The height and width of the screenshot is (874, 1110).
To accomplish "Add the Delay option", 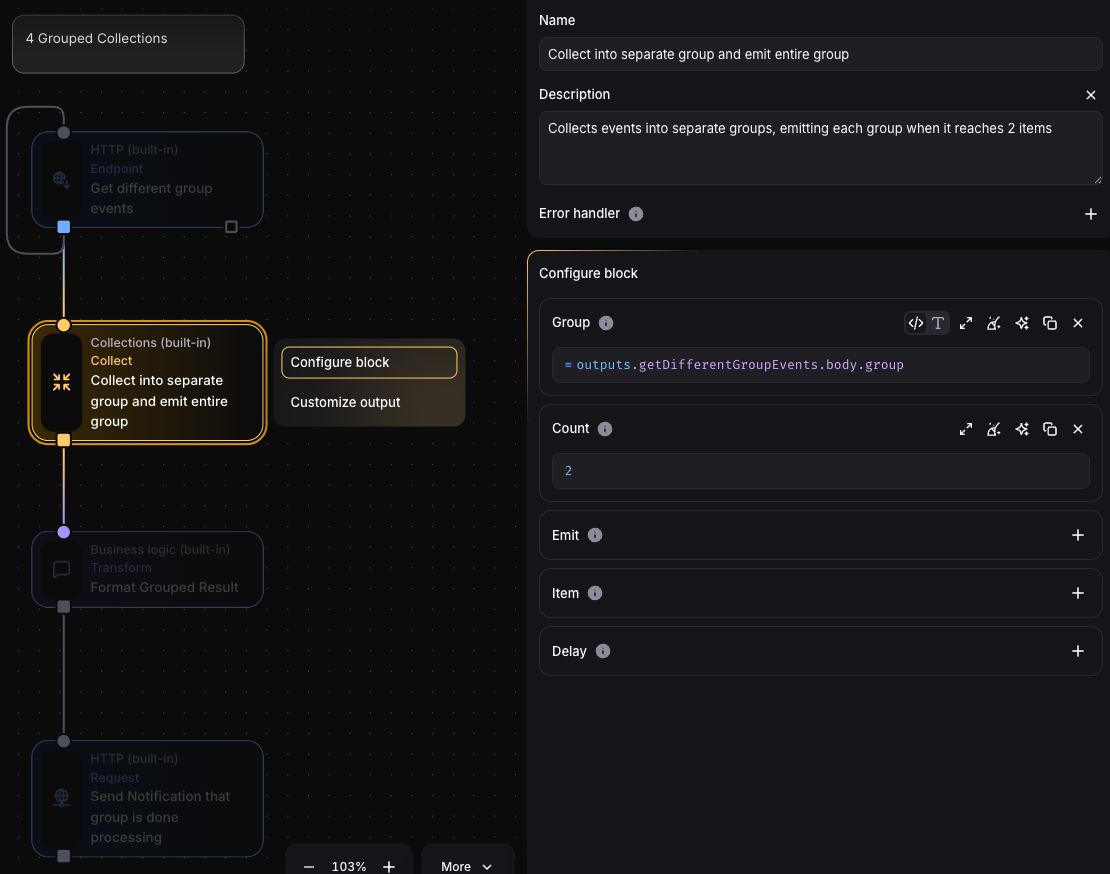I will 1078,651.
